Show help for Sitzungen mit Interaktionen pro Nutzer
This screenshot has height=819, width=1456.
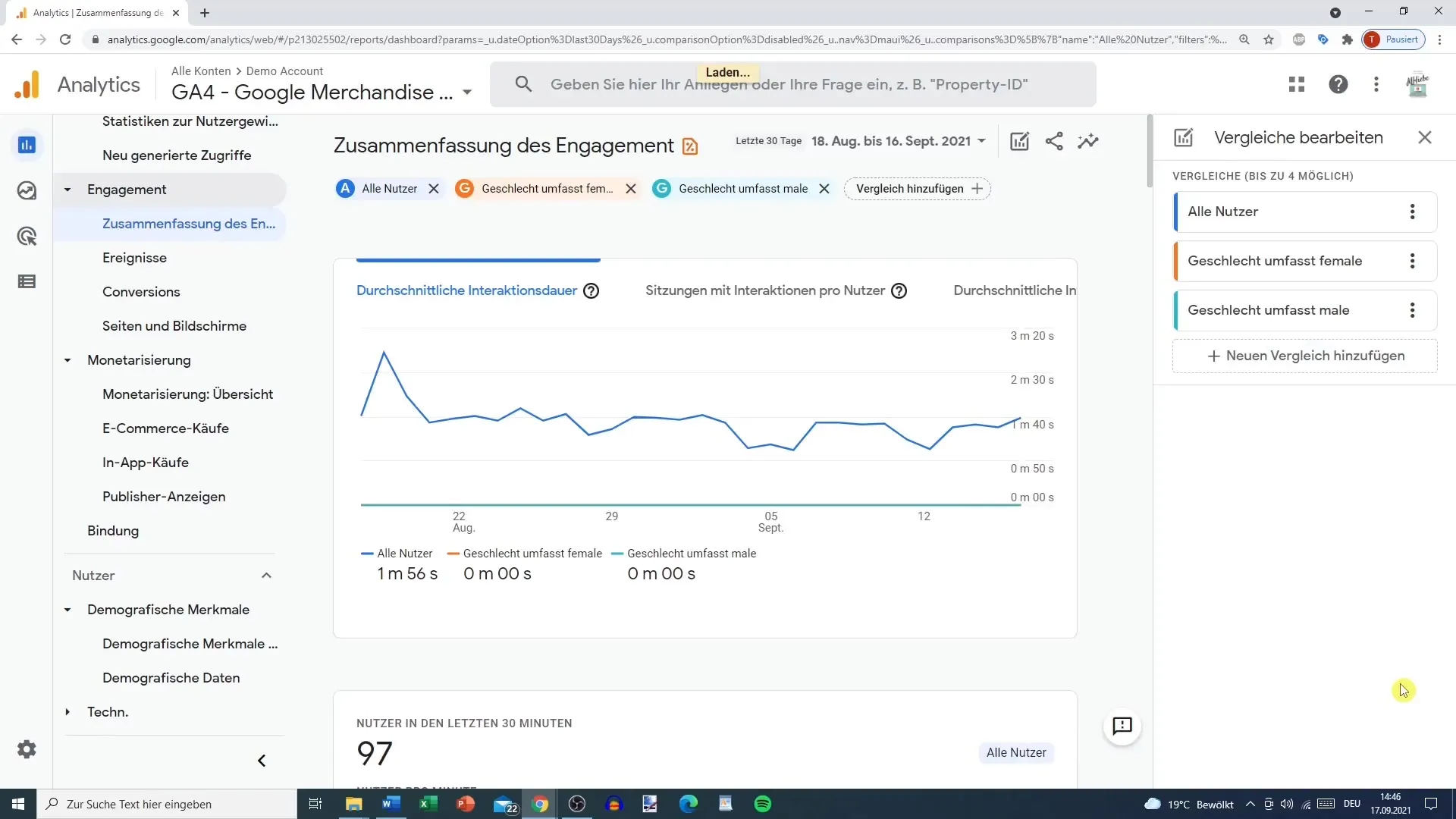899,291
